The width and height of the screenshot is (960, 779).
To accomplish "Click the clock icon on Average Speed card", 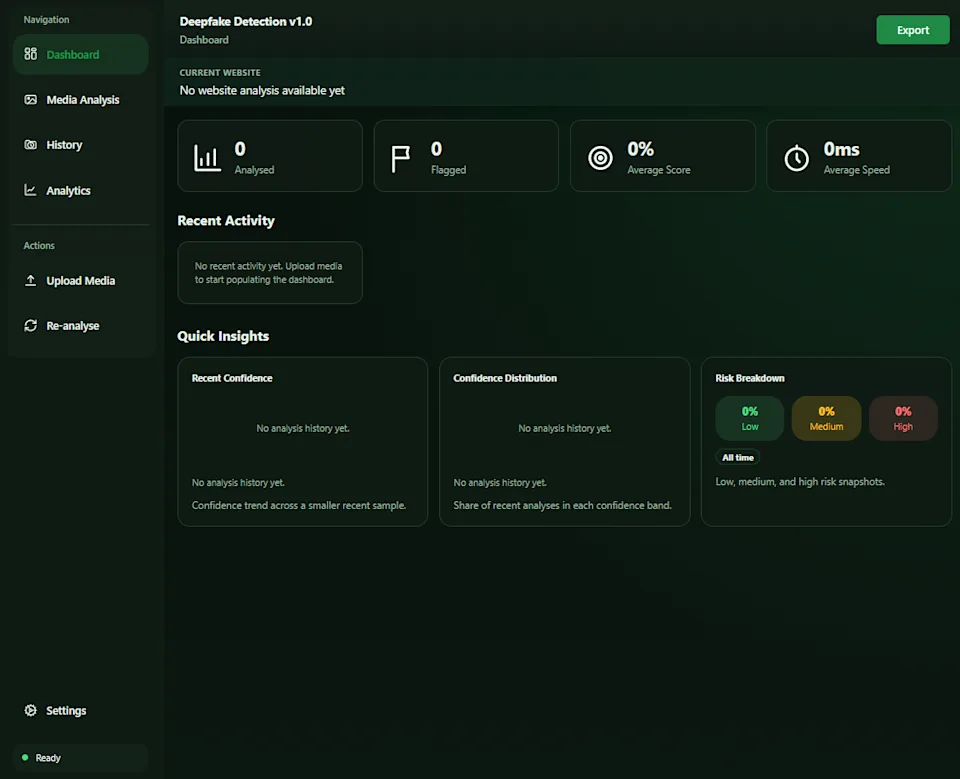I will pyautogui.click(x=797, y=157).
